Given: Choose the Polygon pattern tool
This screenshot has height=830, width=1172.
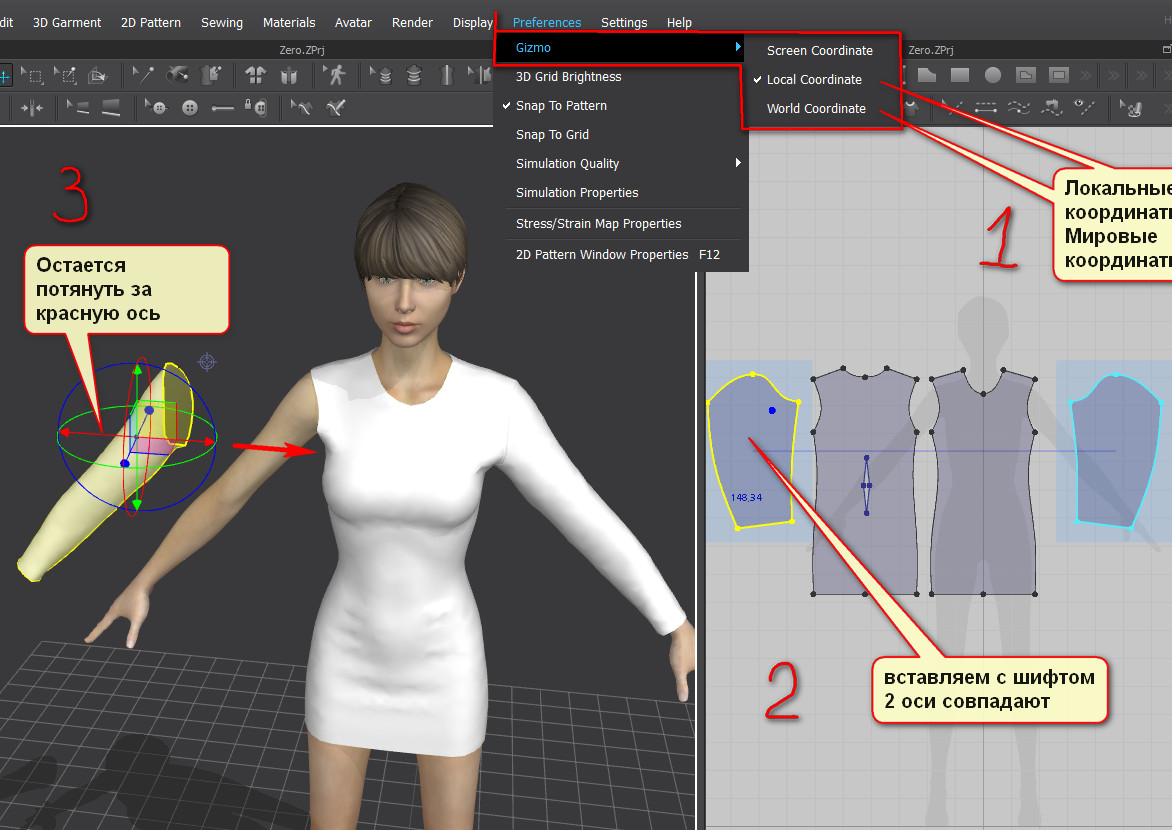Looking at the screenshot, I should (x=927, y=75).
